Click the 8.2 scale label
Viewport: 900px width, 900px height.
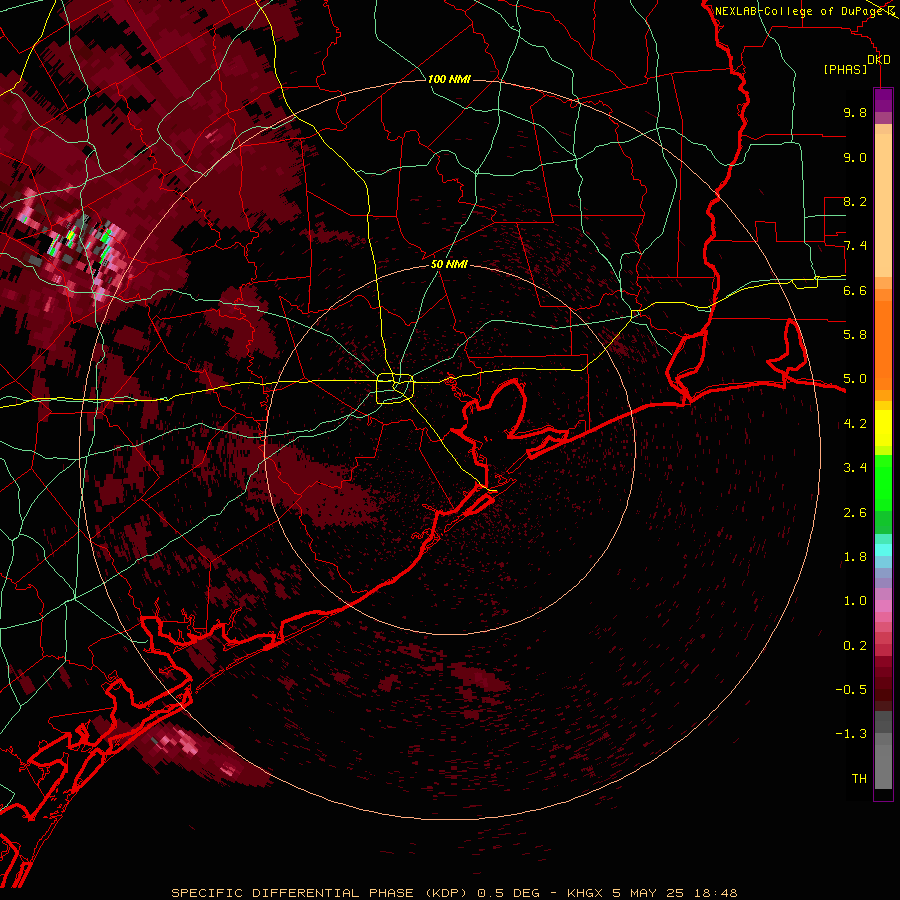click(855, 201)
